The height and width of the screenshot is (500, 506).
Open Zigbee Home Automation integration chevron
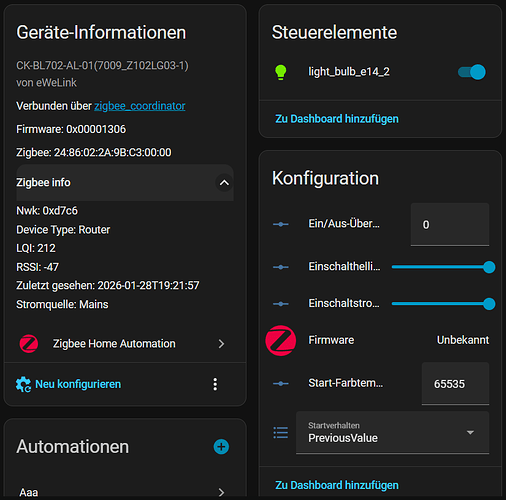[221, 344]
